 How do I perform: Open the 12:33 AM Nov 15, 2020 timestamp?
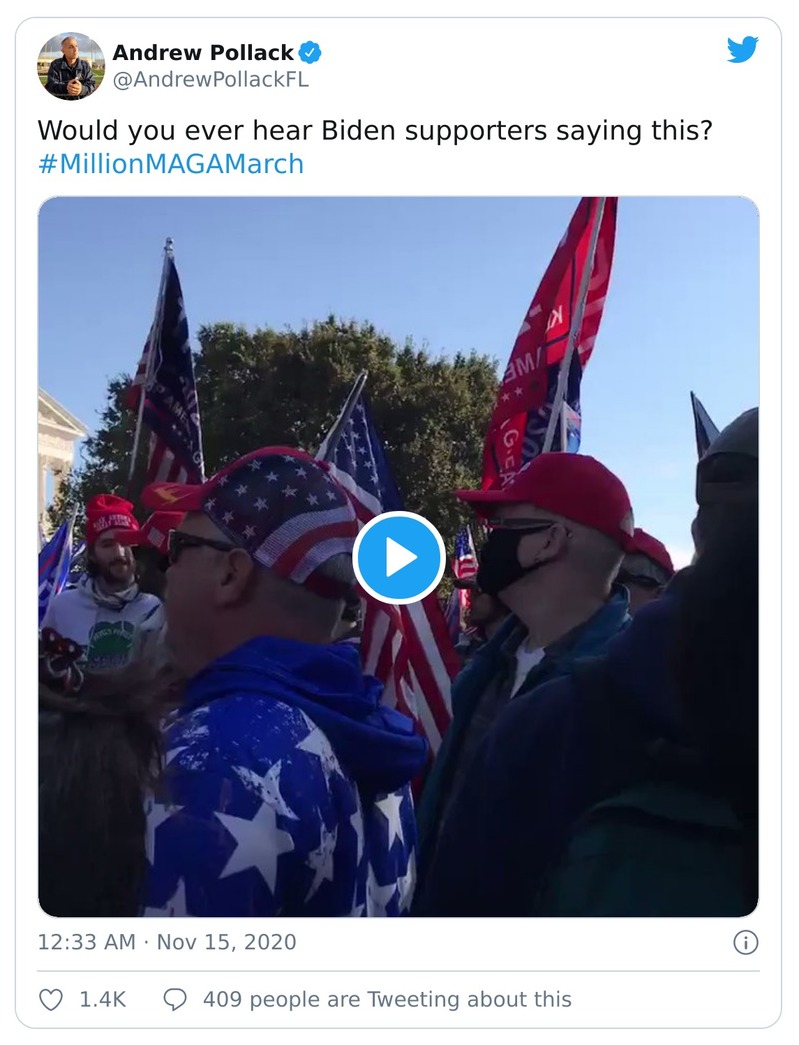click(167, 942)
